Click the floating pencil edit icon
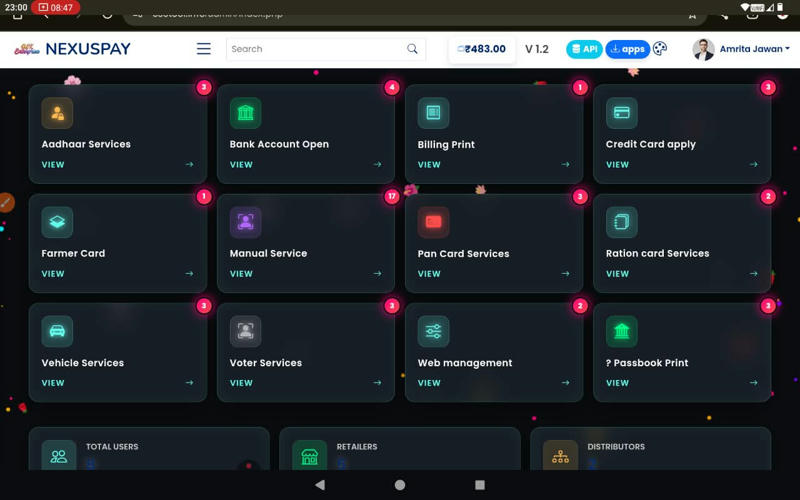The height and width of the screenshot is (500, 800). click(x=6, y=203)
